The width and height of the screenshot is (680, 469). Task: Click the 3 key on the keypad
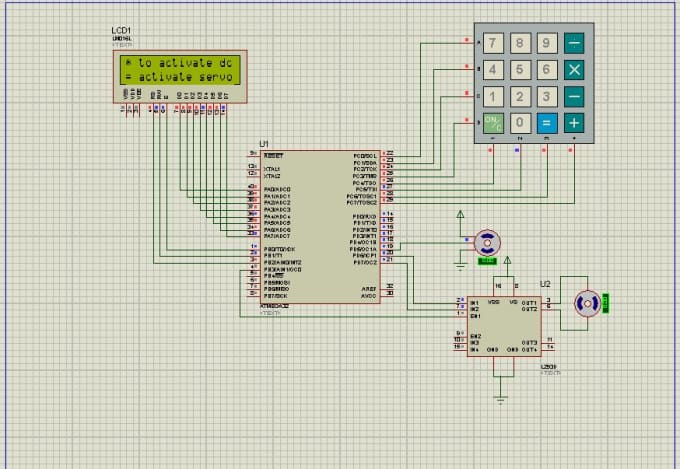(547, 96)
